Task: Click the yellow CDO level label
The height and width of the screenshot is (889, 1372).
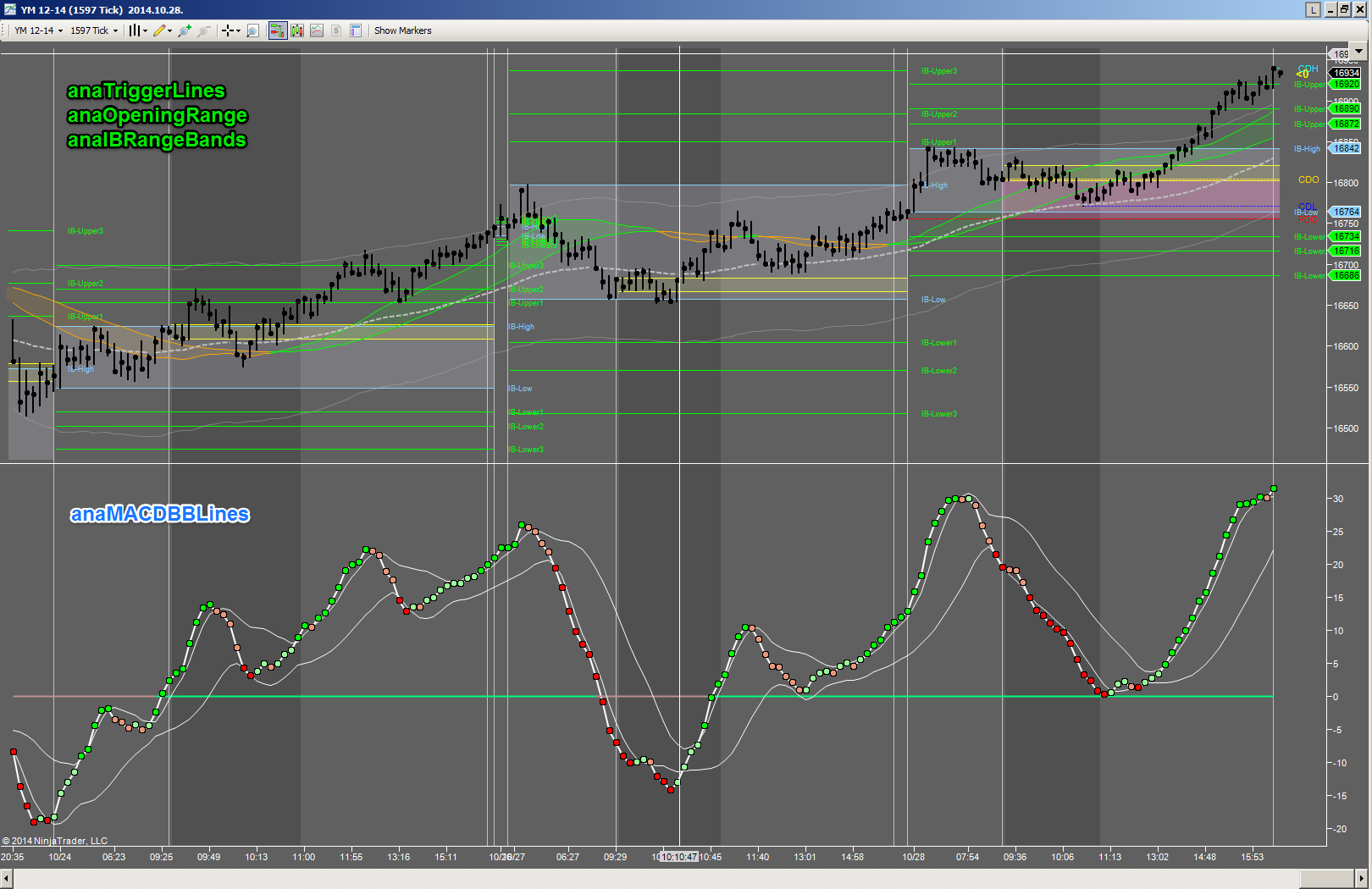Action: [1308, 179]
